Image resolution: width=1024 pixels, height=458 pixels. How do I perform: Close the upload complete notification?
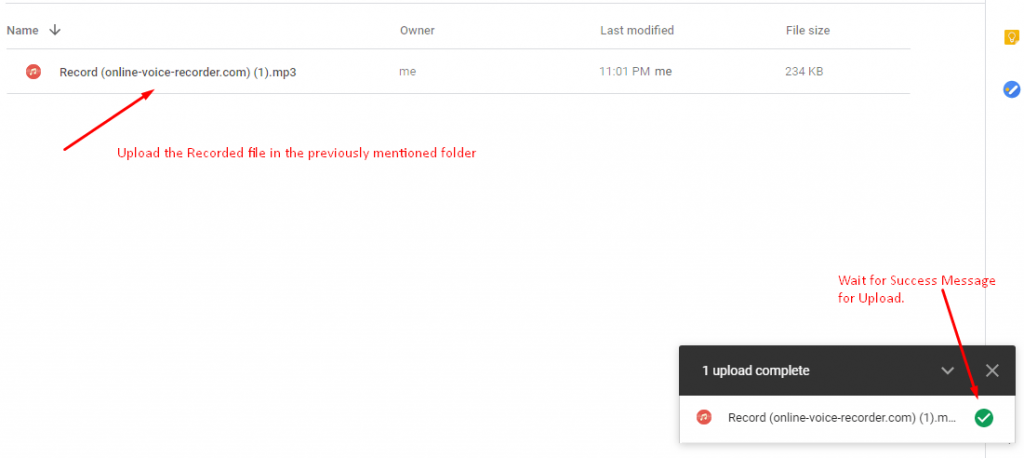pos(992,371)
